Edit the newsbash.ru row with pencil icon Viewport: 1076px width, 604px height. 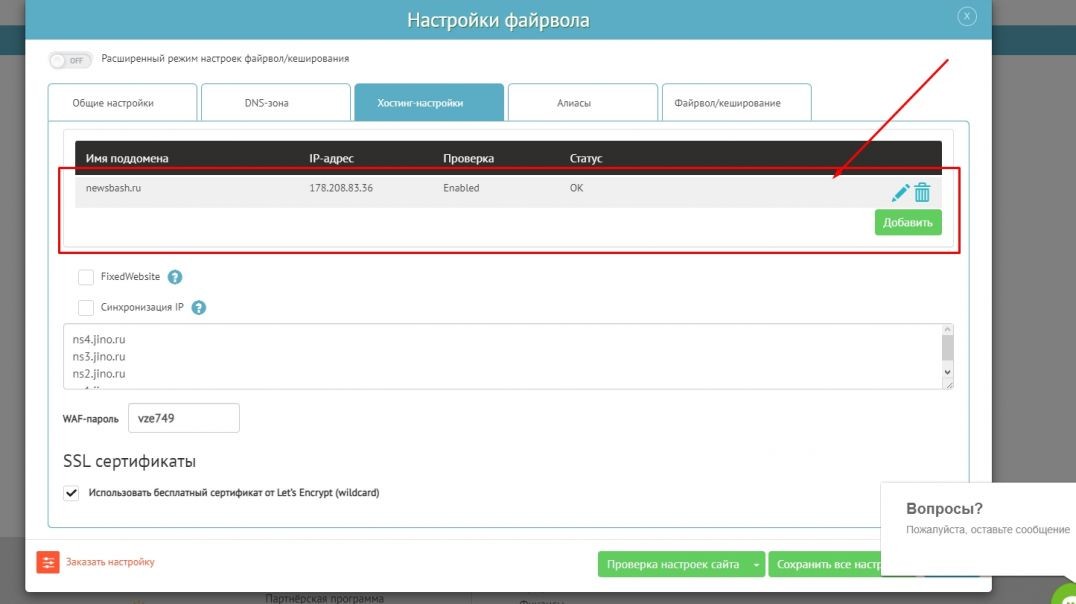coord(901,193)
